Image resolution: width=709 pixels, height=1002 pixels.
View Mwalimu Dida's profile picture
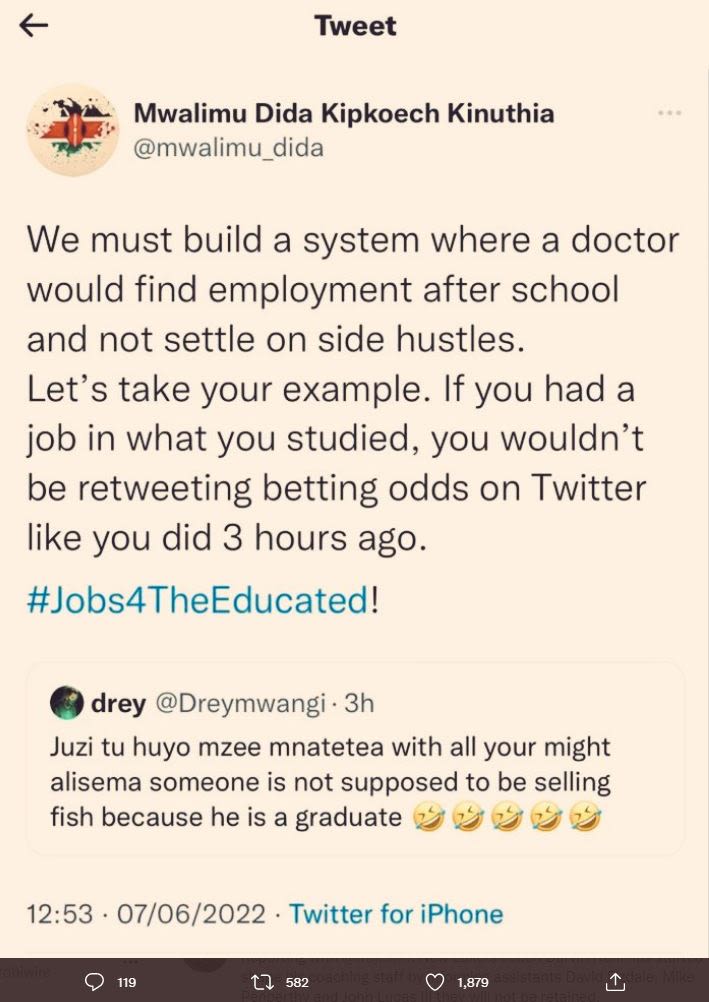click(x=72, y=130)
